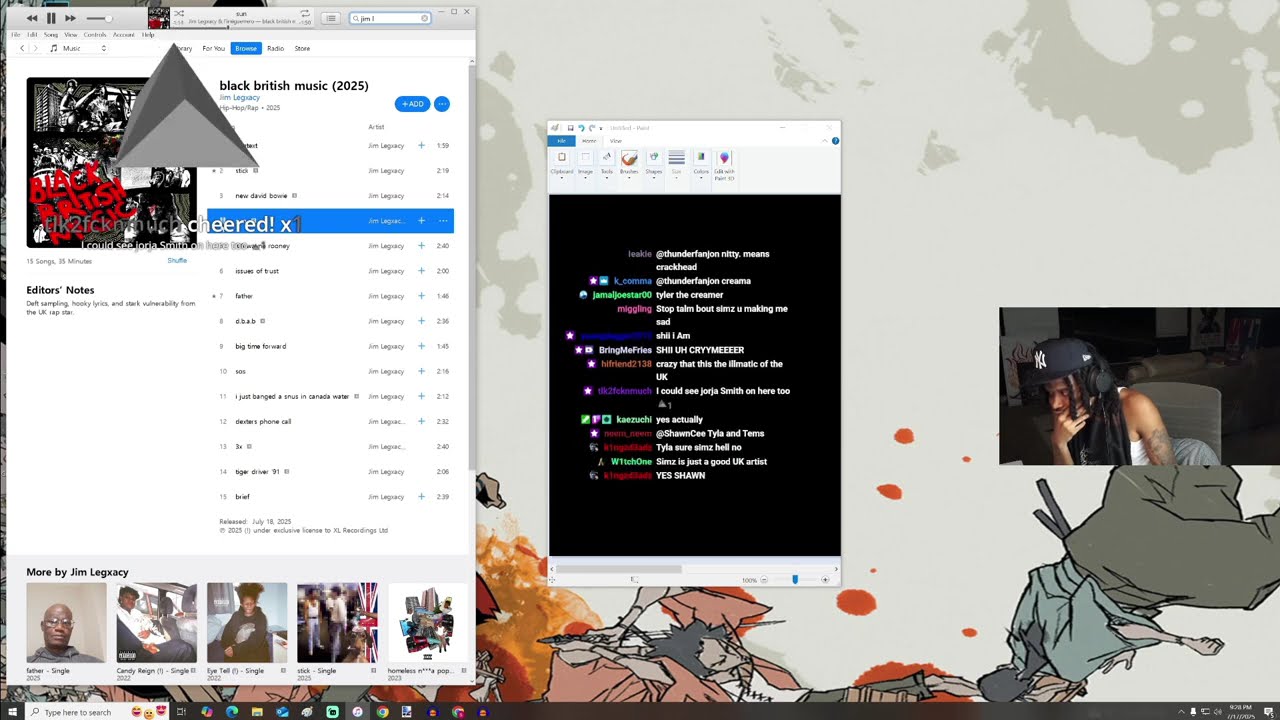Viewport: 1280px width, 720px height.
Task: Shuffle the album via Shuffle link
Action: coord(177,261)
